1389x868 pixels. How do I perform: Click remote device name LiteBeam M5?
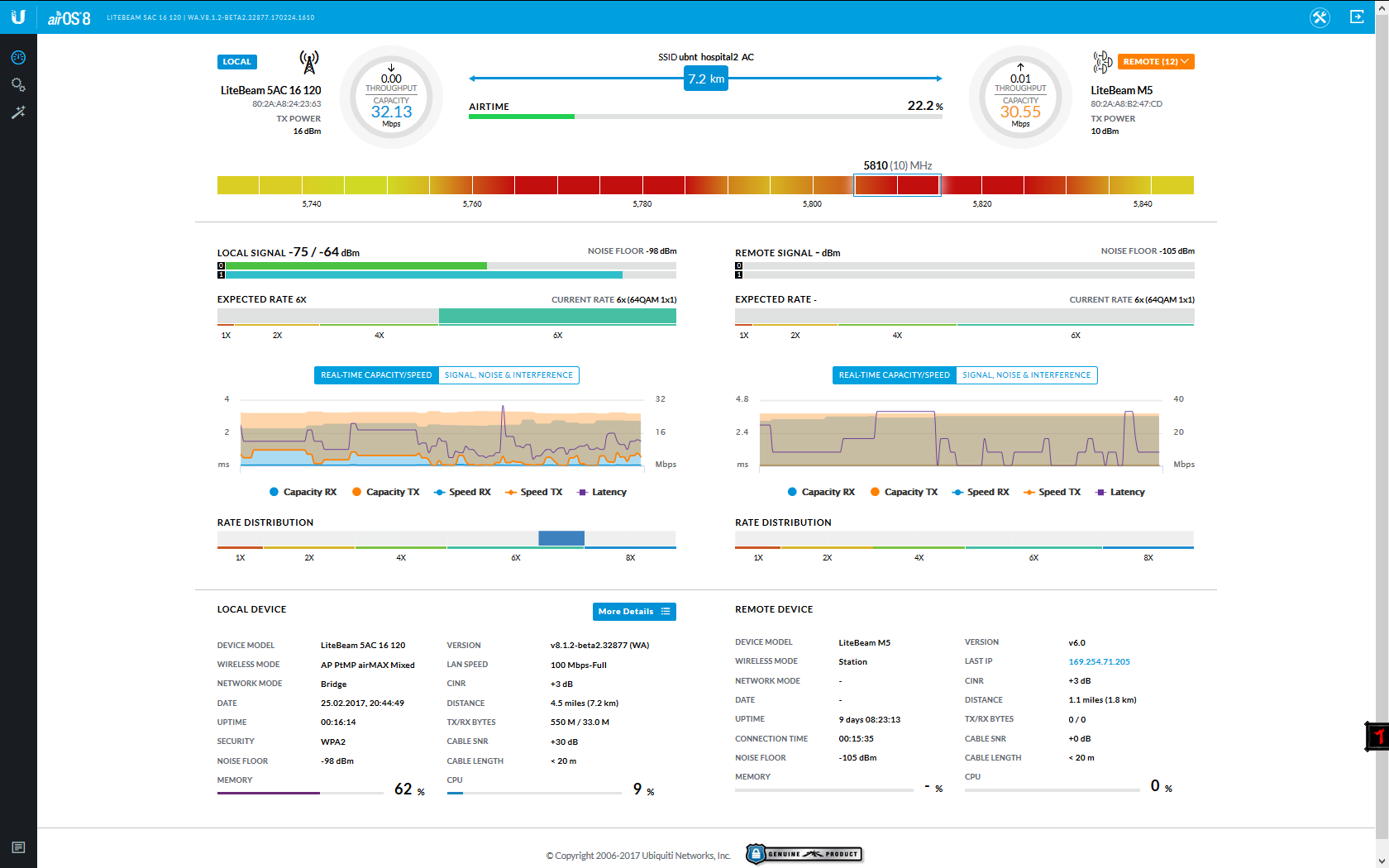tap(1121, 90)
